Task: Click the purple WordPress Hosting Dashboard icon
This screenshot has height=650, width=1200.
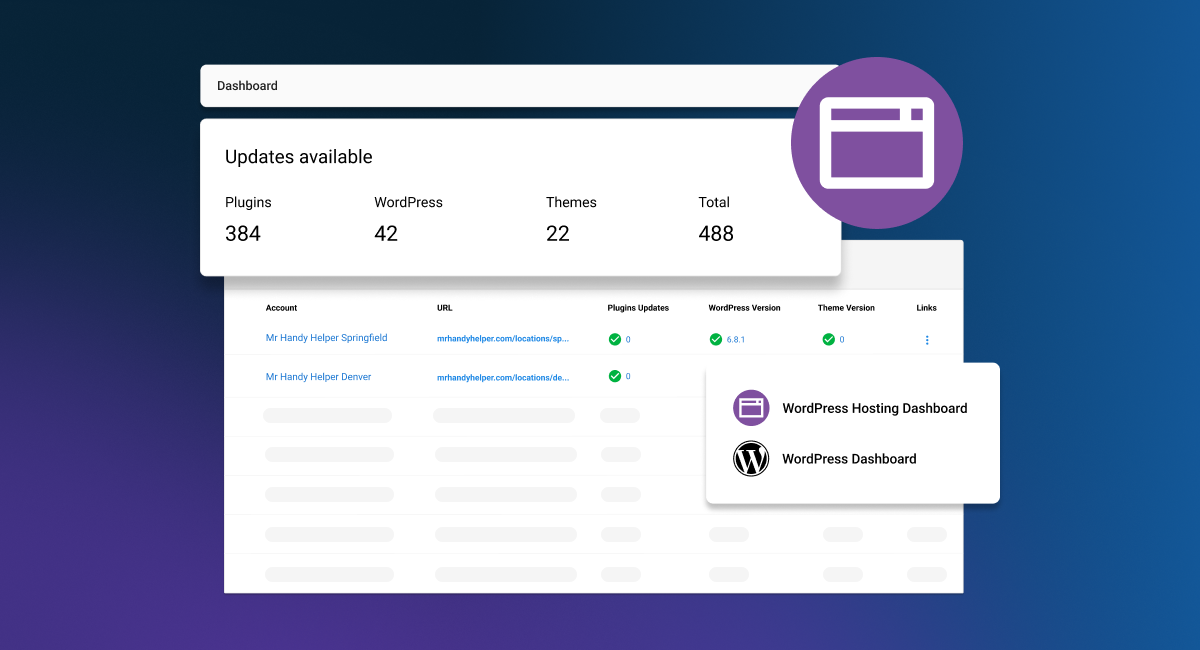Action: pyautogui.click(x=751, y=408)
